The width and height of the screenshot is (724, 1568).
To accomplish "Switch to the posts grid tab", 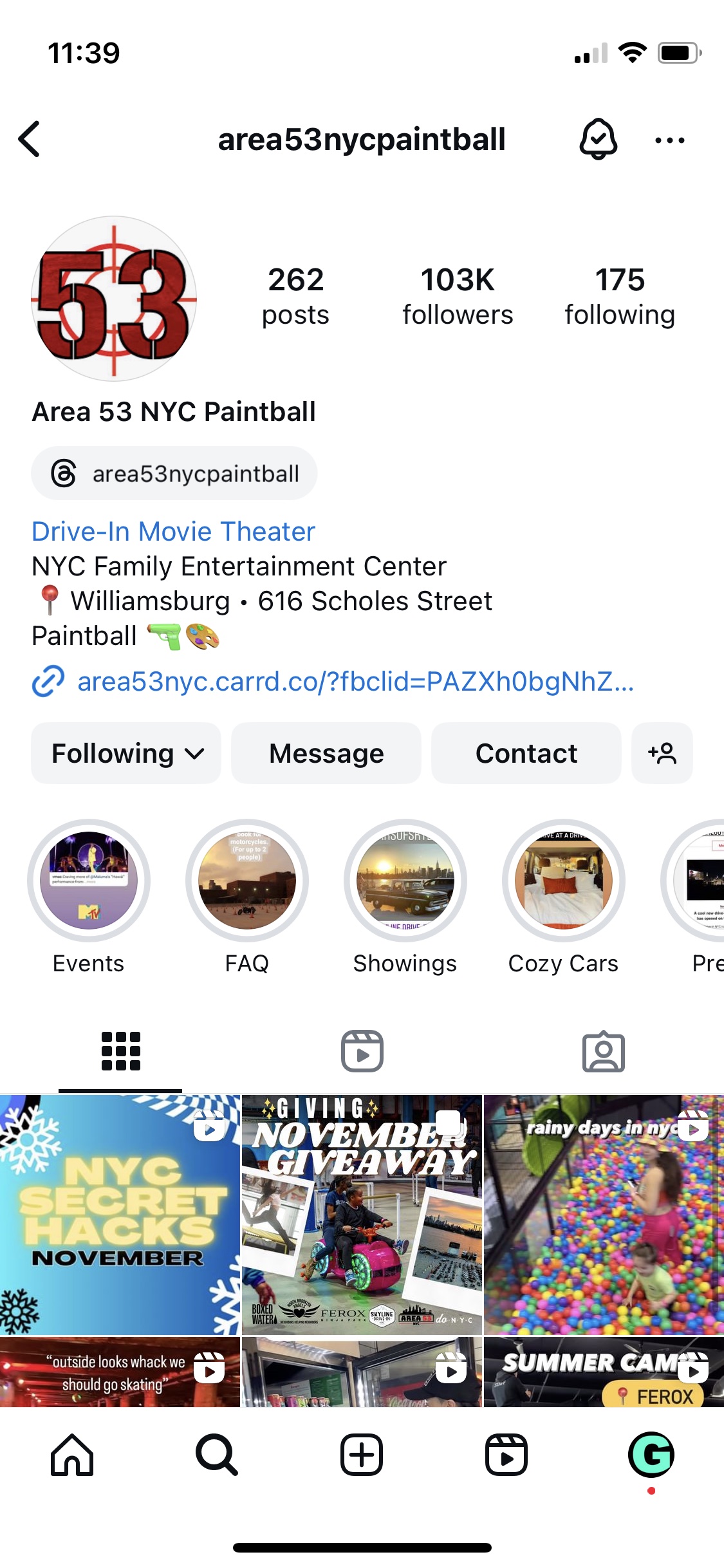I will click(x=120, y=1052).
